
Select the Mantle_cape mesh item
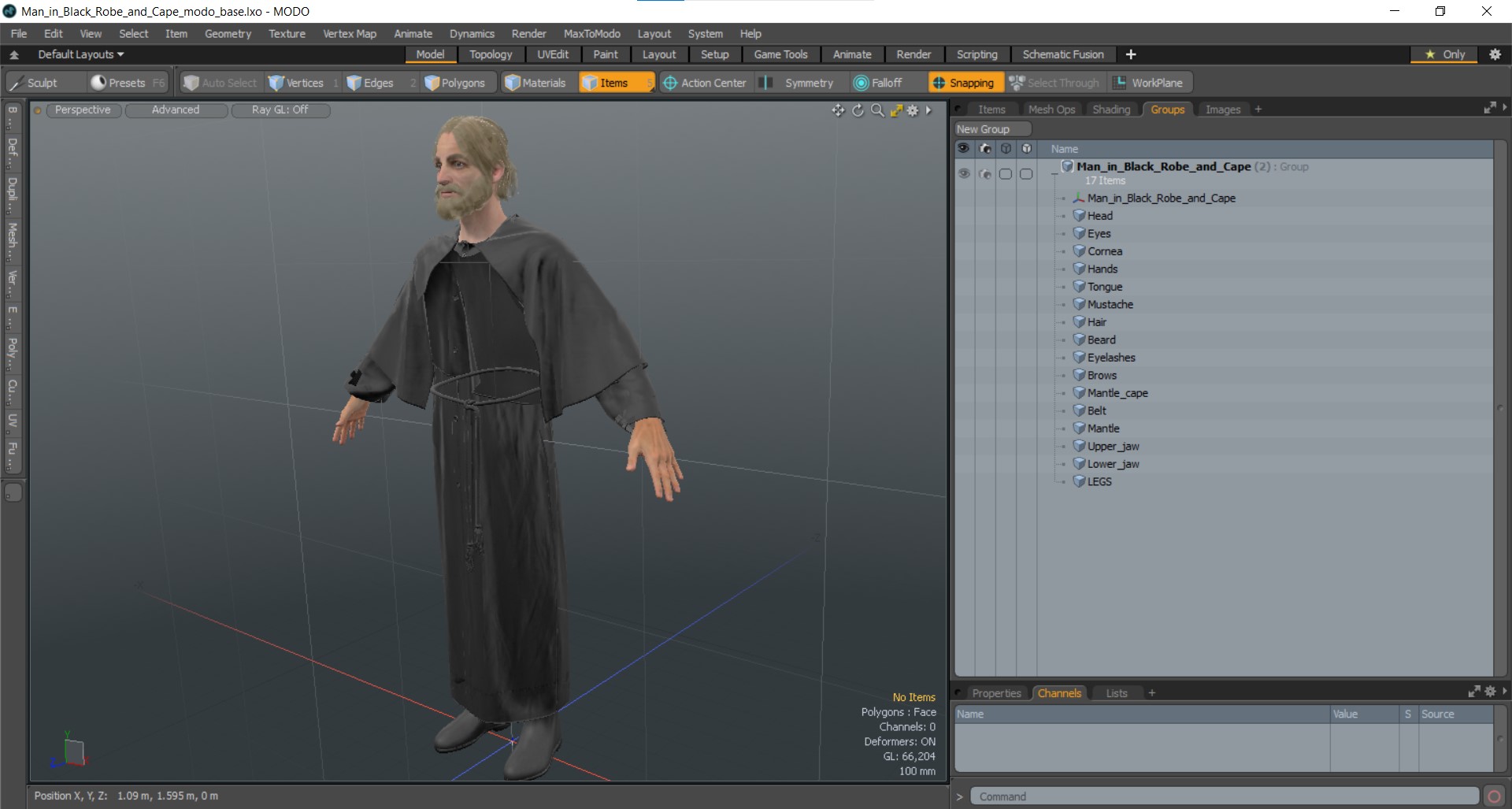1117,393
